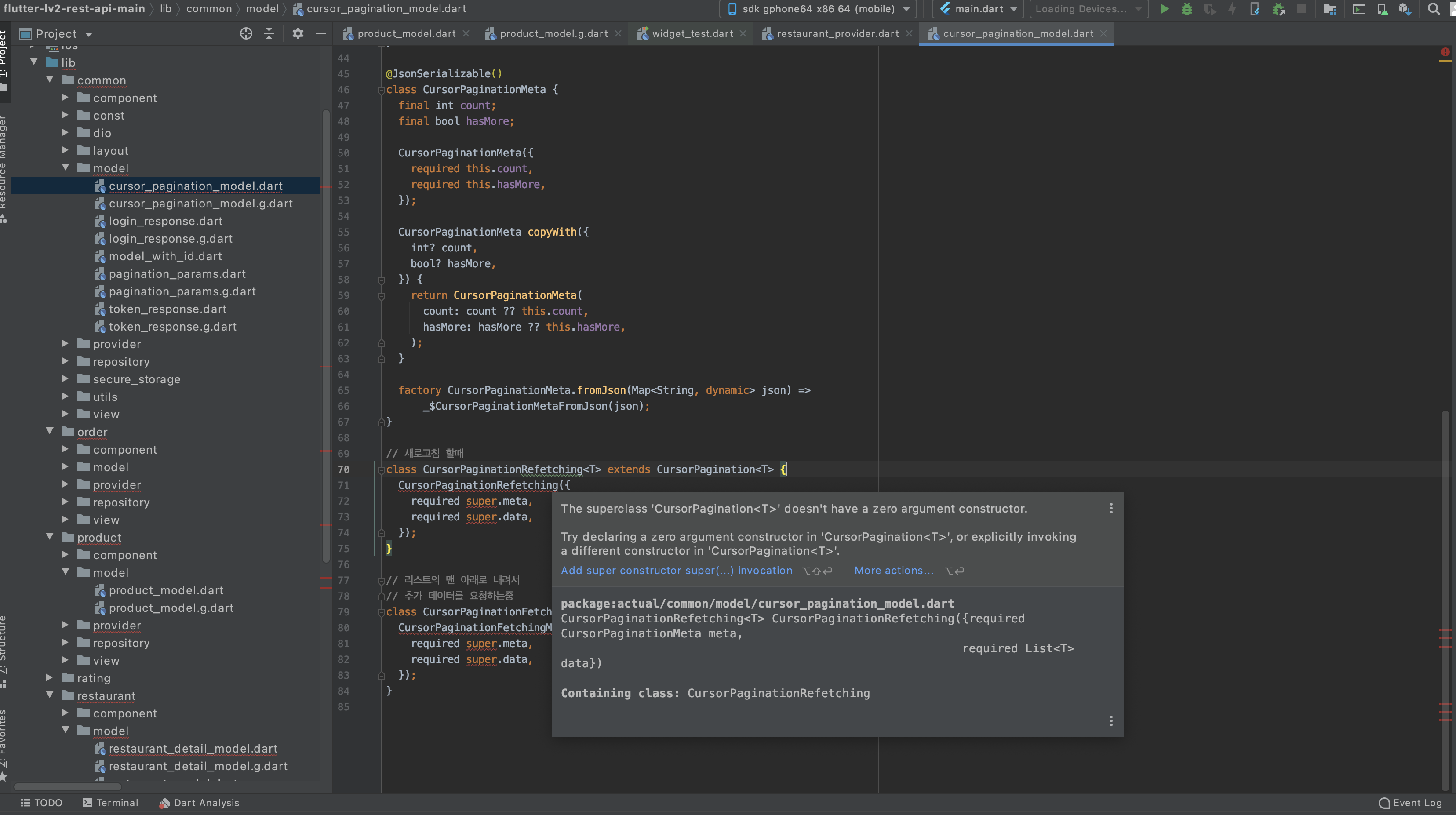Open Project panel settings gear

(298, 34)
